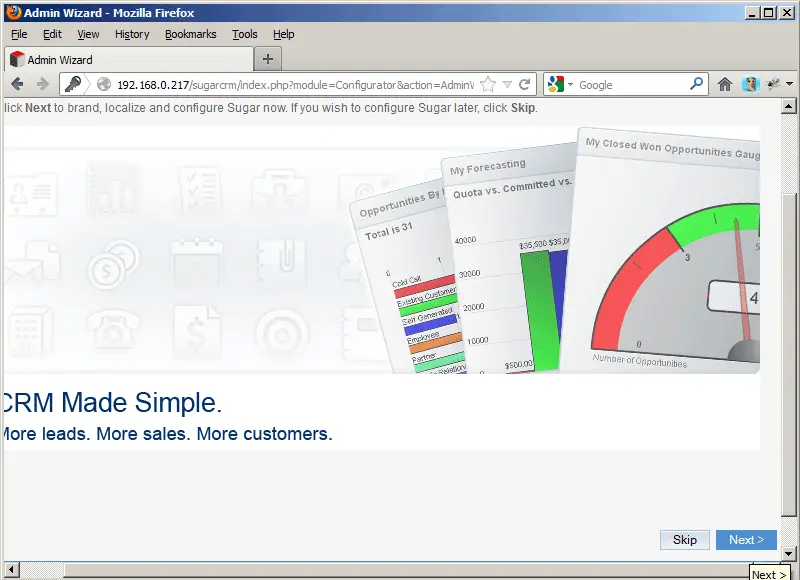
Task: Open the Bookmarks menu
Action: click(190, 34)
